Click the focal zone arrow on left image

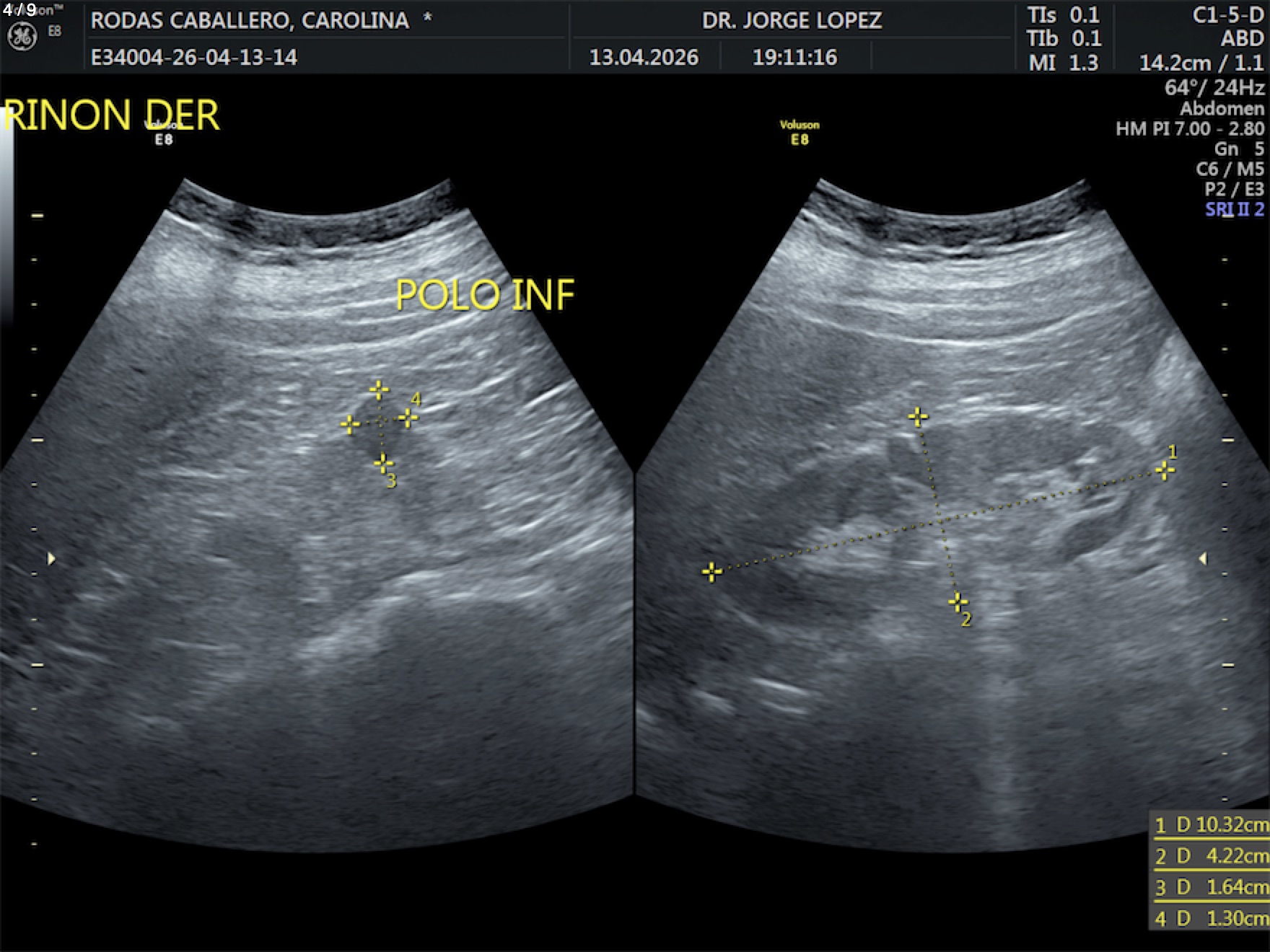tap(51, 558)
